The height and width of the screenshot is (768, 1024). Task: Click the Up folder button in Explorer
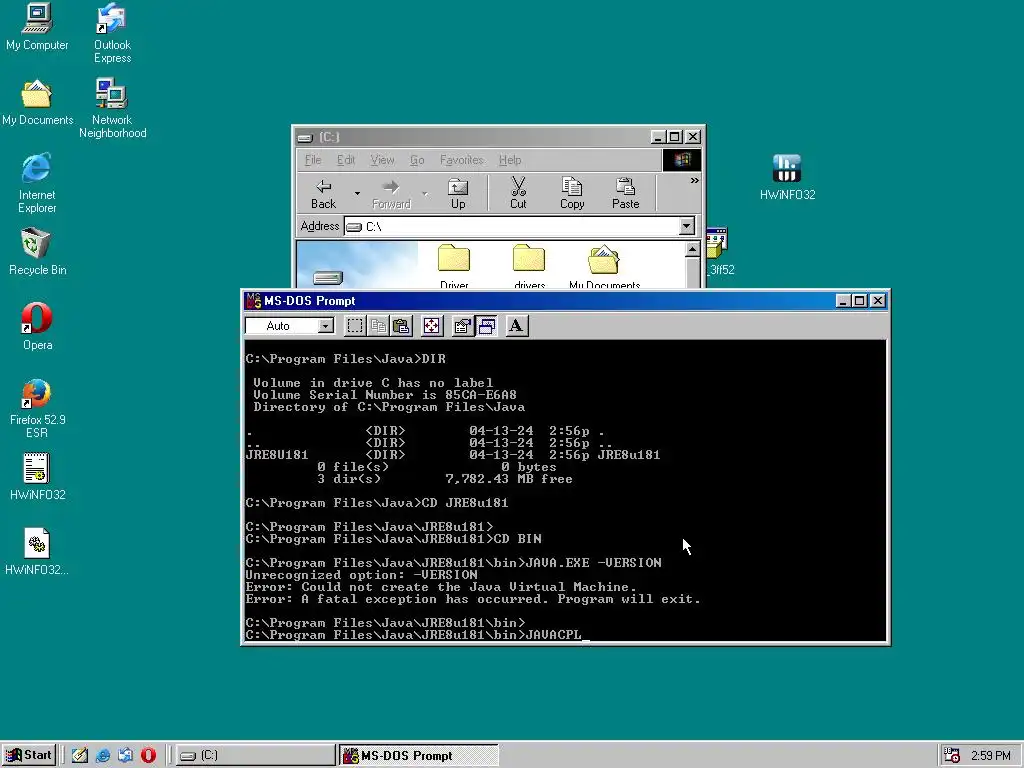point(458,193)
